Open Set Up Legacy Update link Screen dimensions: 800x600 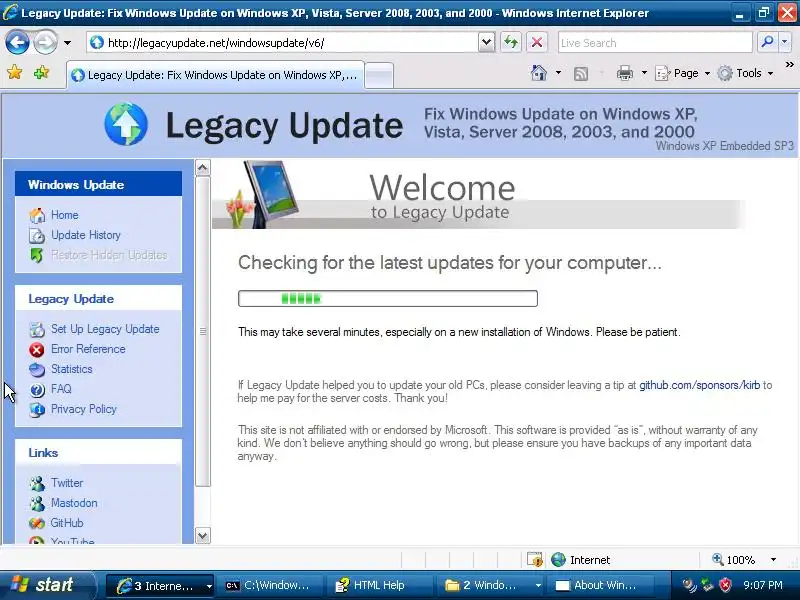point(105,329)
